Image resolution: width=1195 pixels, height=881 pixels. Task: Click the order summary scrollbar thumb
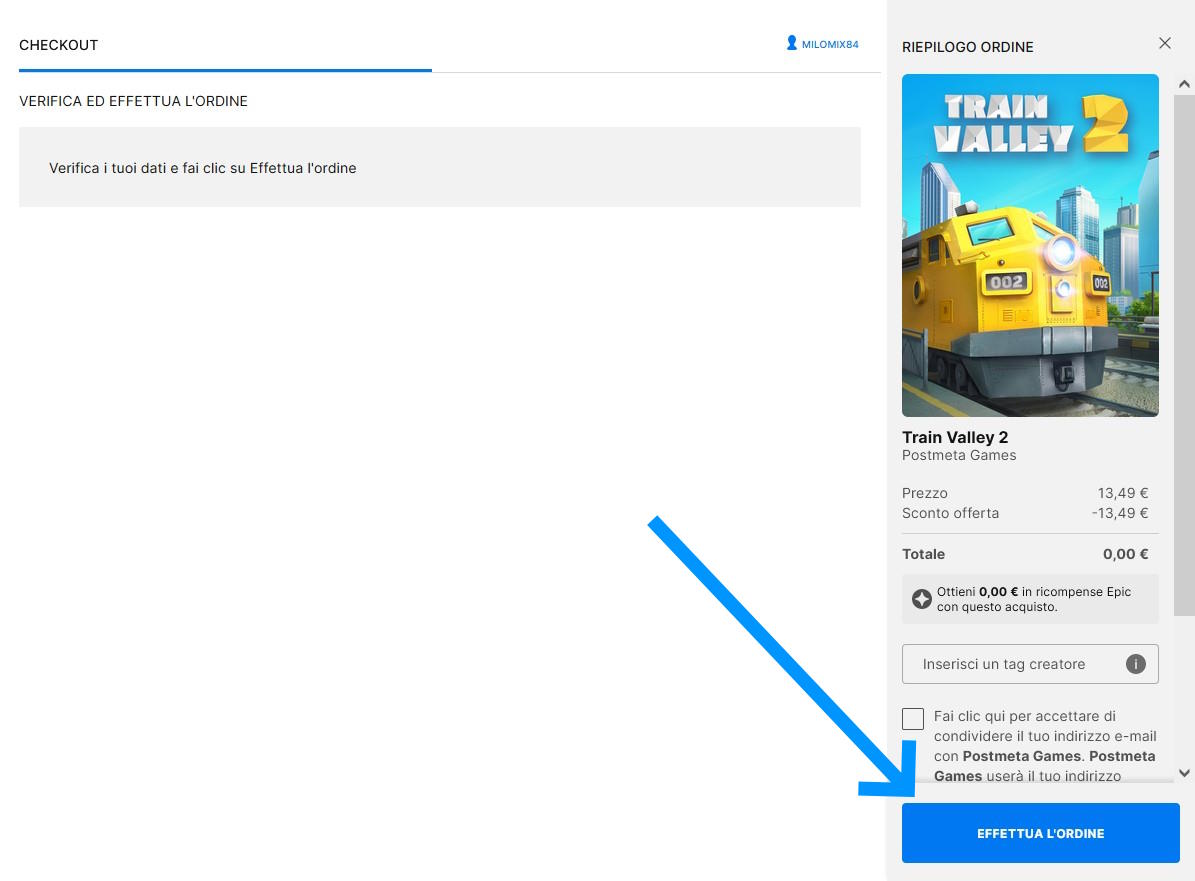point(1185,400)
